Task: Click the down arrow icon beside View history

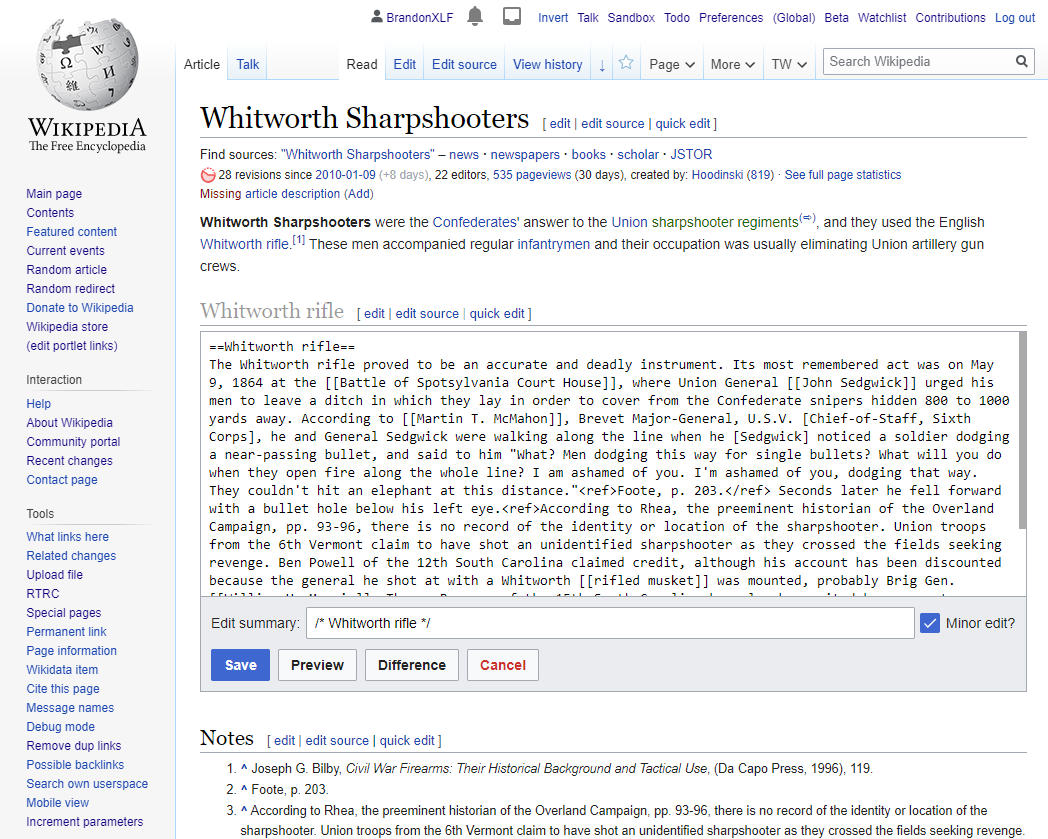Action: coord(602,65)
